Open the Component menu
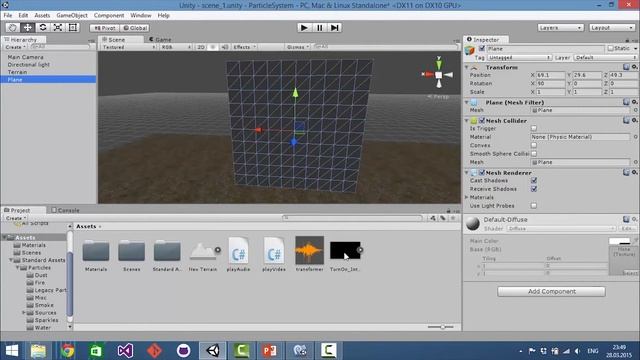The height and width of the screenshot is (360, 640). [109, 15]
